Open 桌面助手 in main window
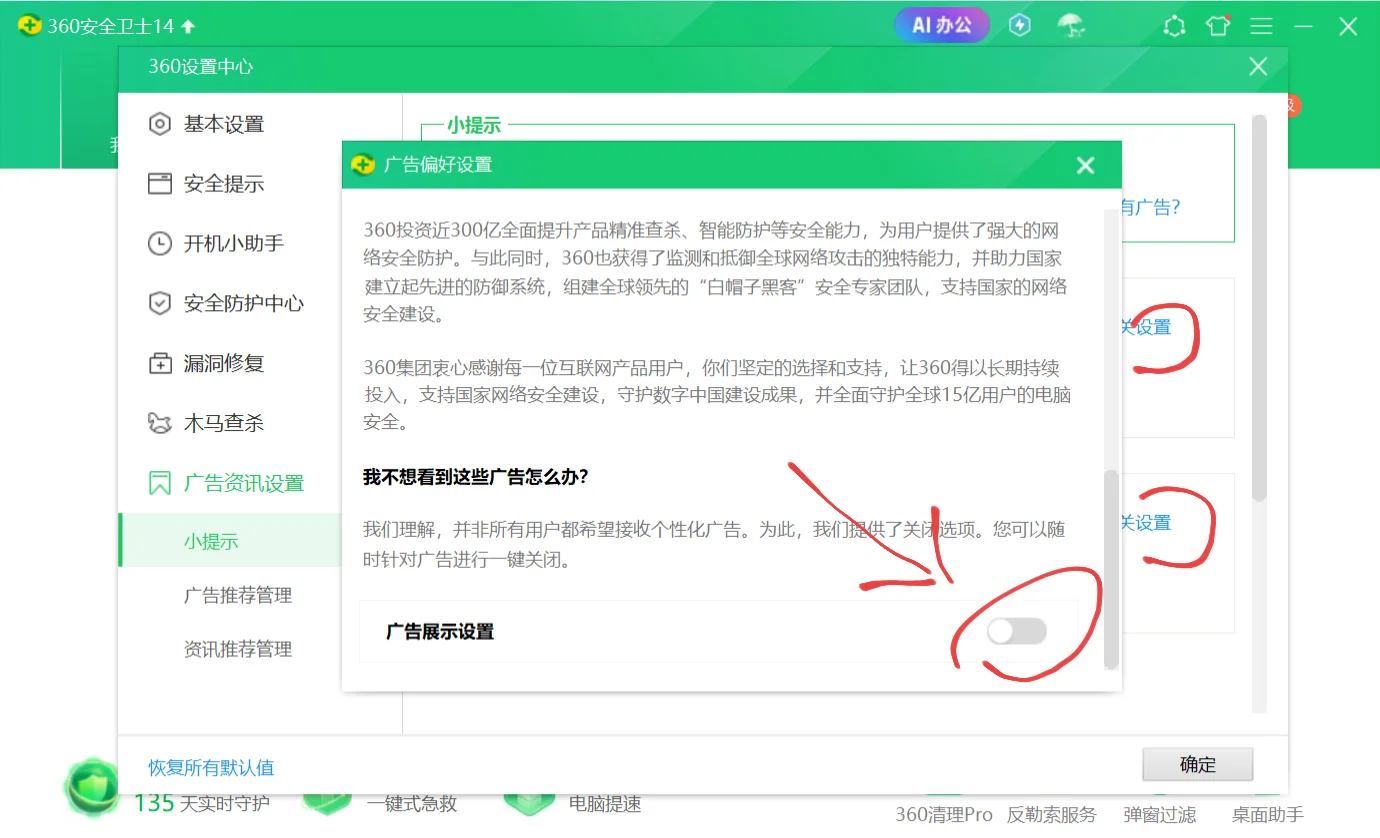Viewport: 1380px width, 838px height. click(x=1267, y=815)
